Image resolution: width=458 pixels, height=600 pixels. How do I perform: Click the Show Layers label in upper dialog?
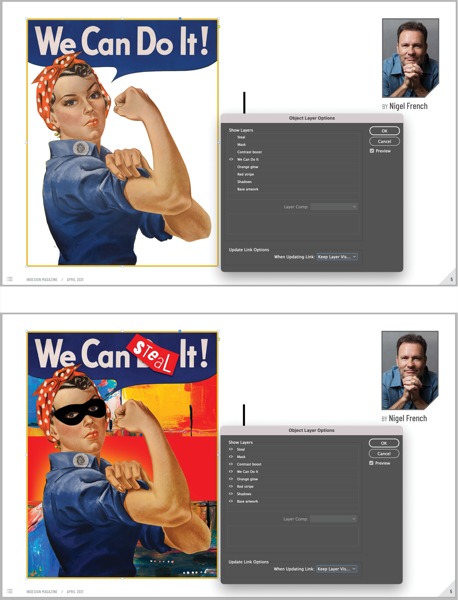click(x=241, y=130)
